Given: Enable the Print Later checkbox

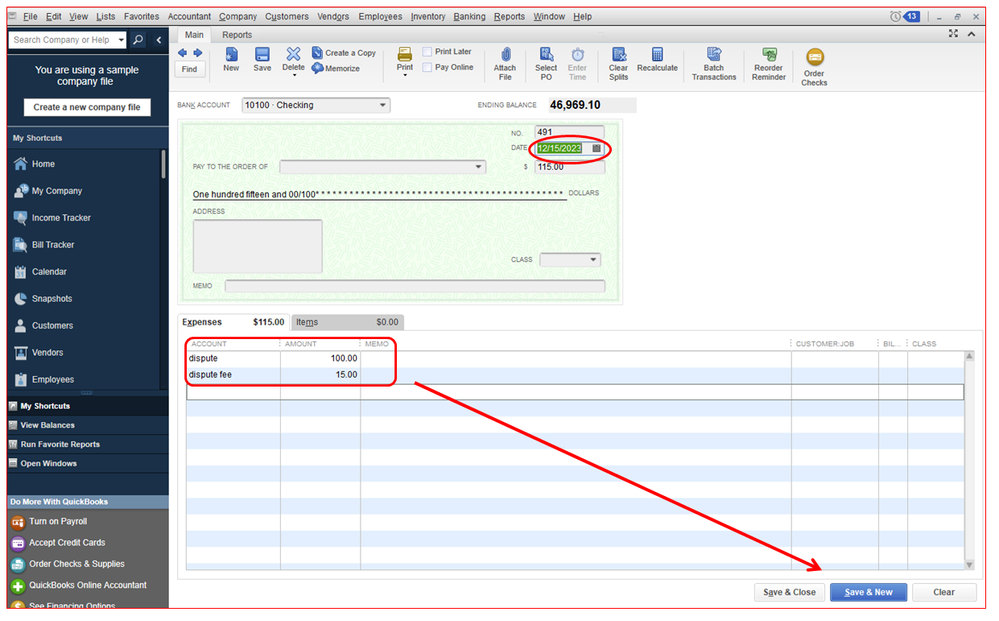Looking at the screenshot, I should [x=428, y=52].
